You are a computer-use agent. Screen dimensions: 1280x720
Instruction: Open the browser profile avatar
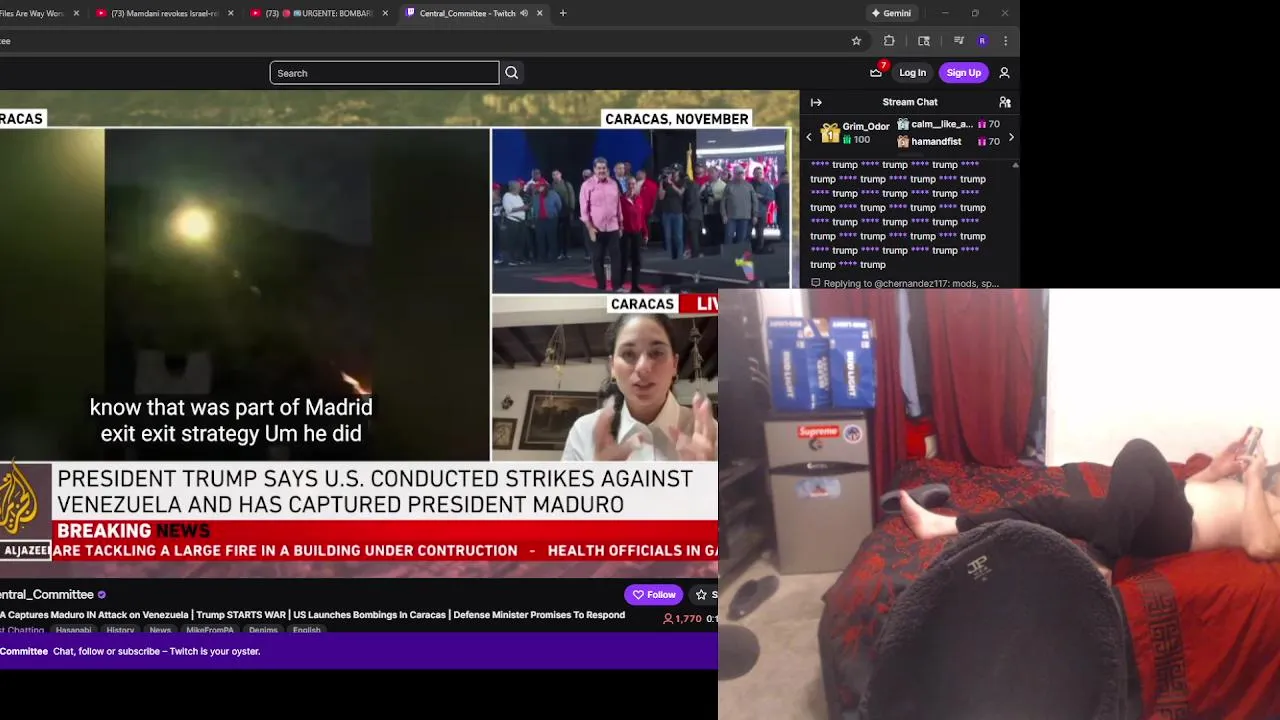tap(982, 41)
